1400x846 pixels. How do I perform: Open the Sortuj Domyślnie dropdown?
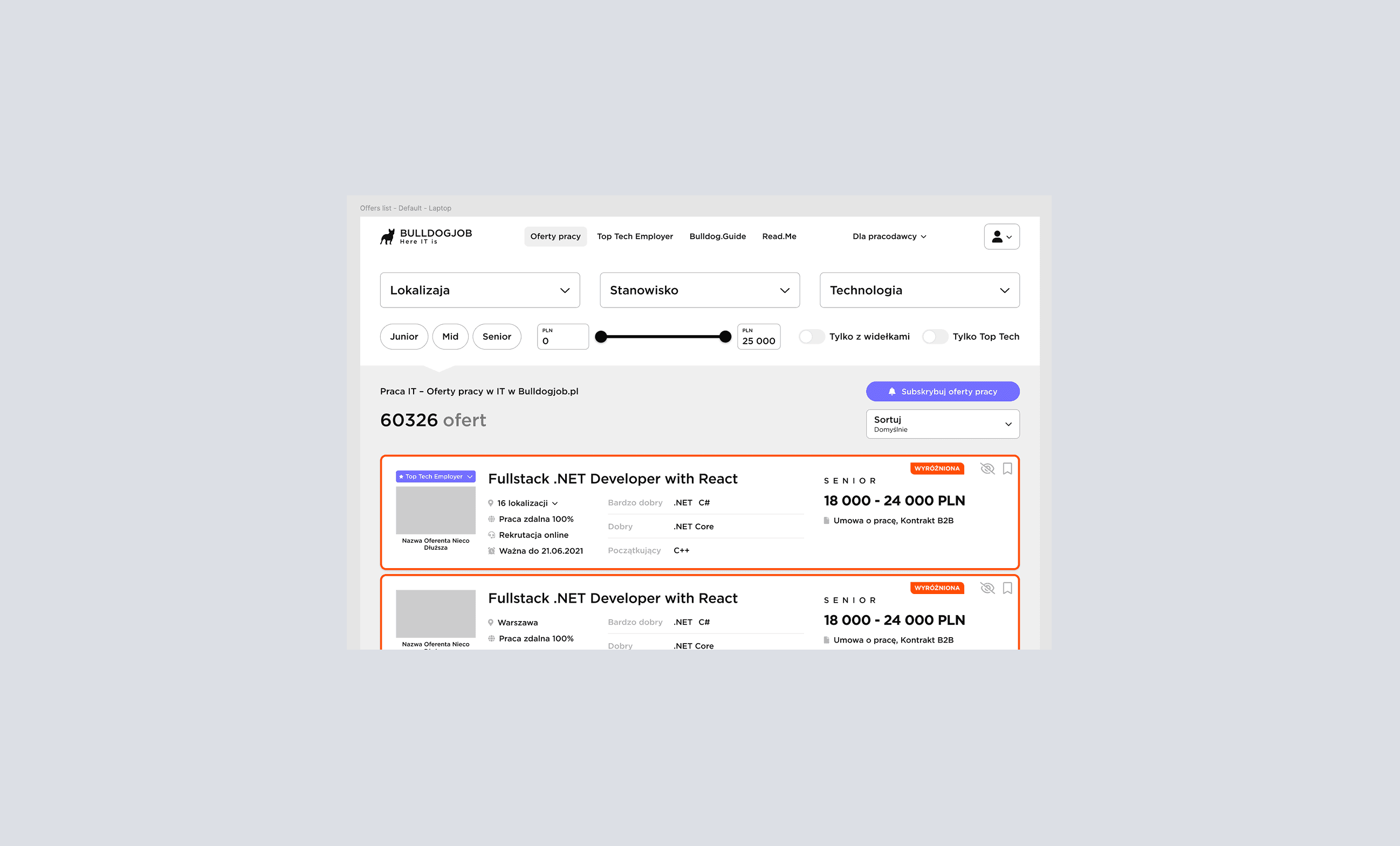click(x=942, y=424)
